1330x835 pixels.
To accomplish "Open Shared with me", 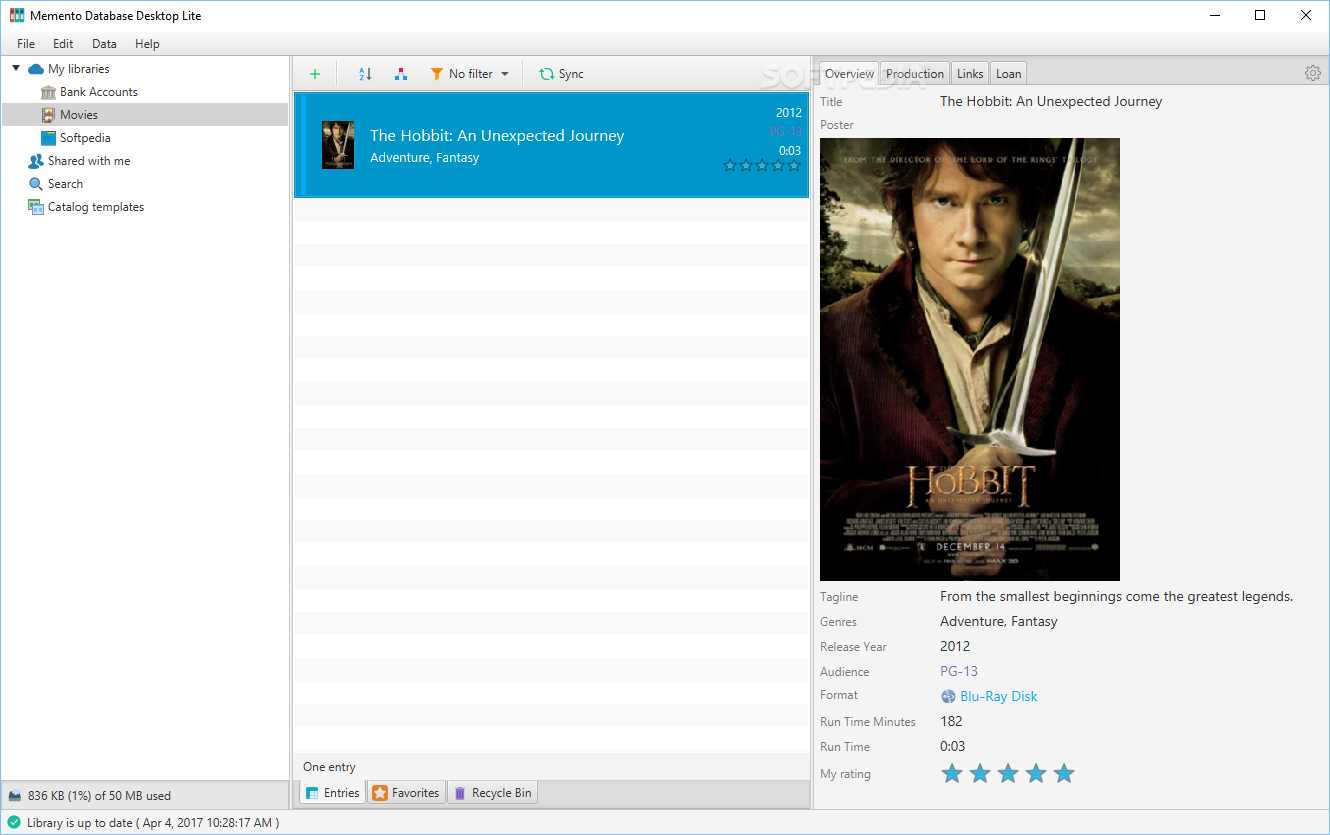I will coord(89,161).
